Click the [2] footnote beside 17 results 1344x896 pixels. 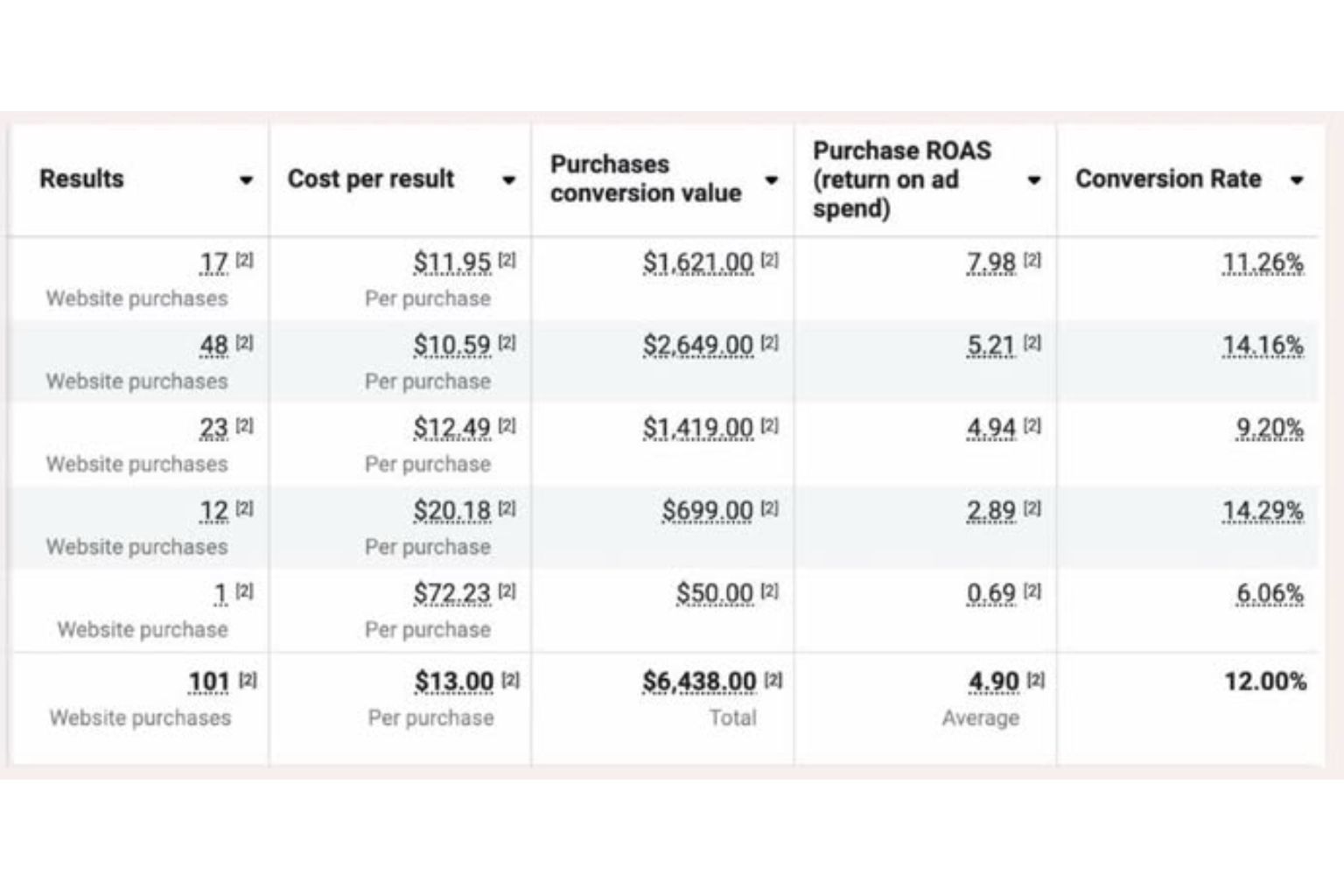(245, 260)
